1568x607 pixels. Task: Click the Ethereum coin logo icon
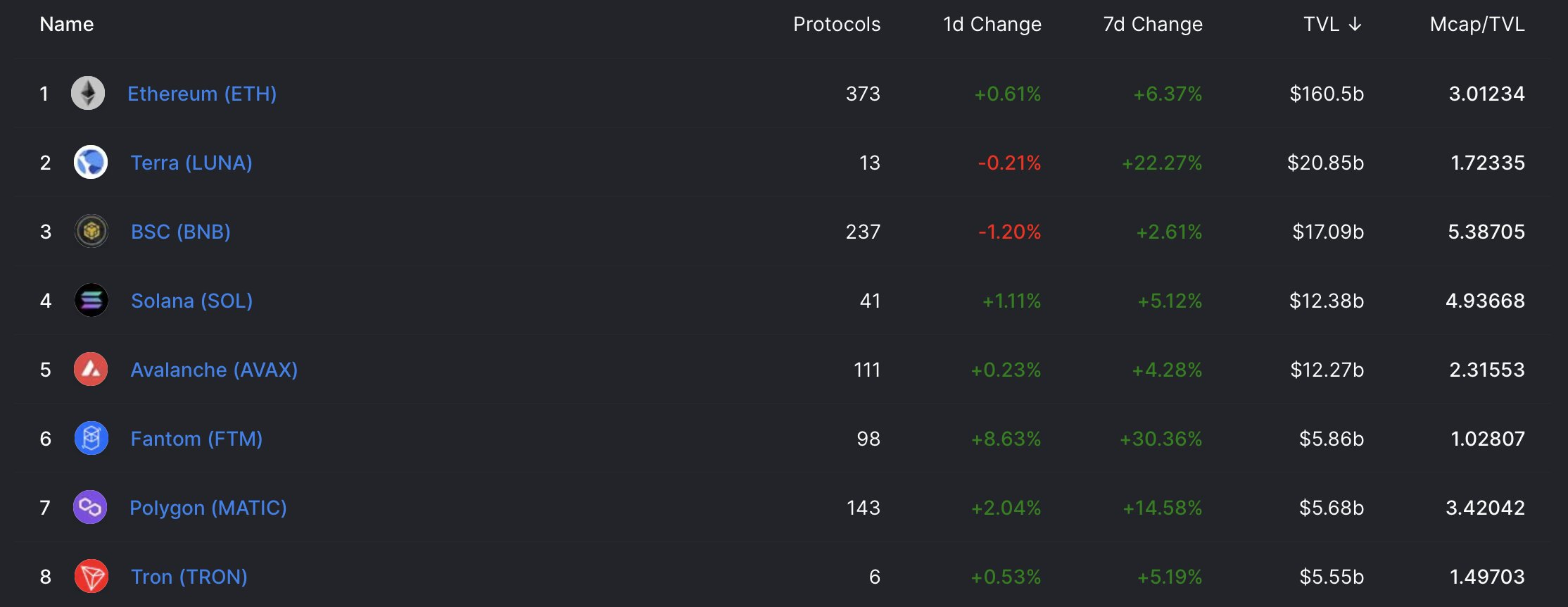88,93
